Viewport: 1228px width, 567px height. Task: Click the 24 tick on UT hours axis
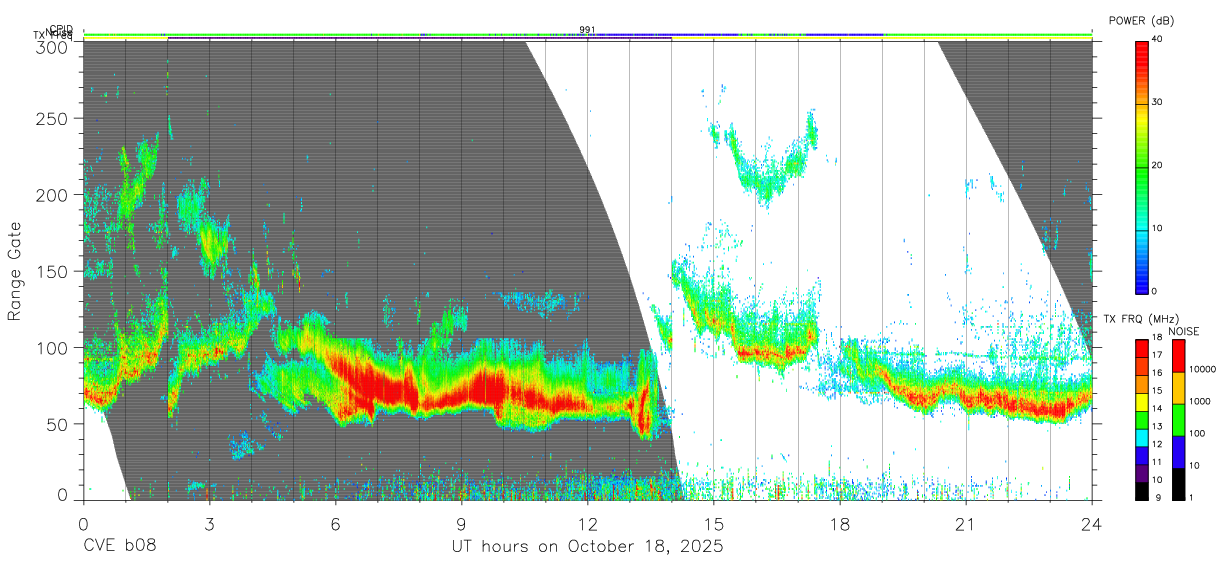click(x=1092, y=523)
